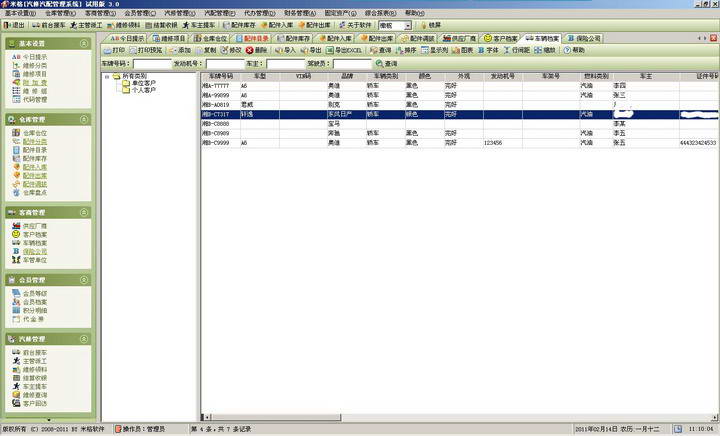Open the 配件调拨 sidebar link
This screenshot has width=720, height=436.
[35, 184]
